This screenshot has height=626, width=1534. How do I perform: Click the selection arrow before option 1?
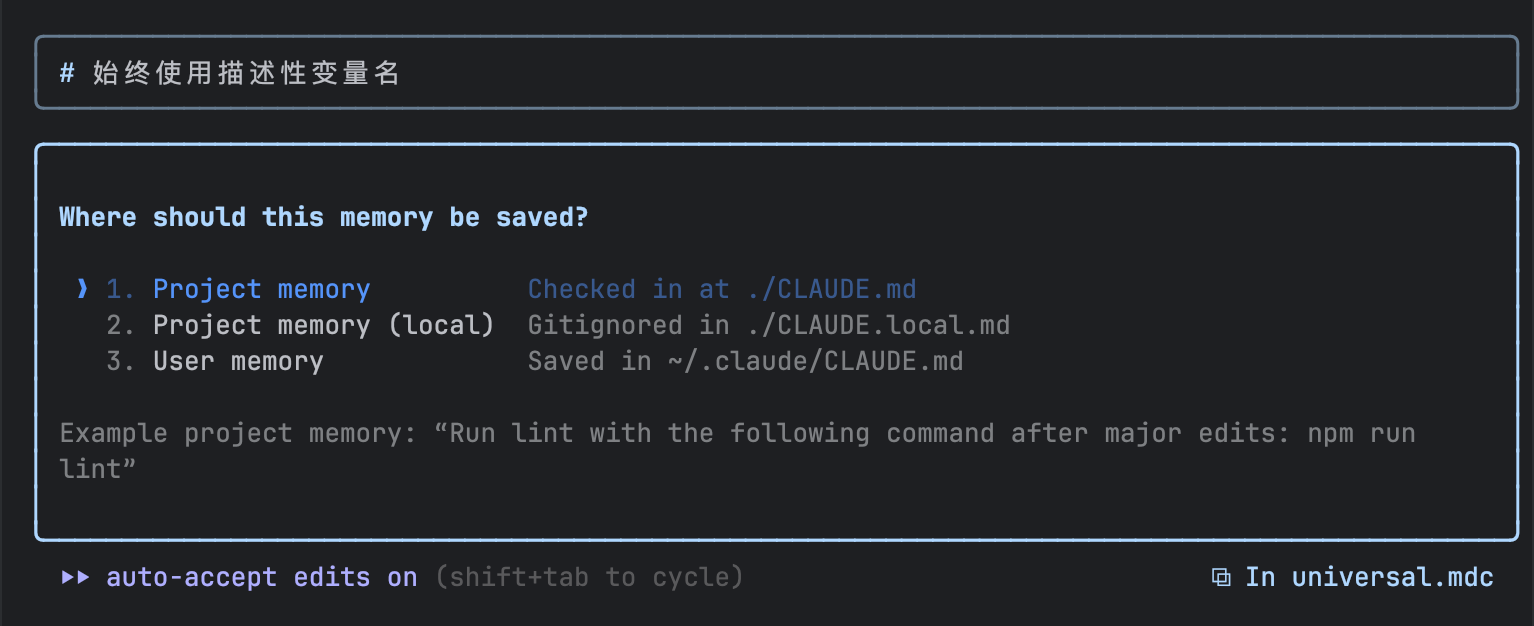click(x=83, y=290)
